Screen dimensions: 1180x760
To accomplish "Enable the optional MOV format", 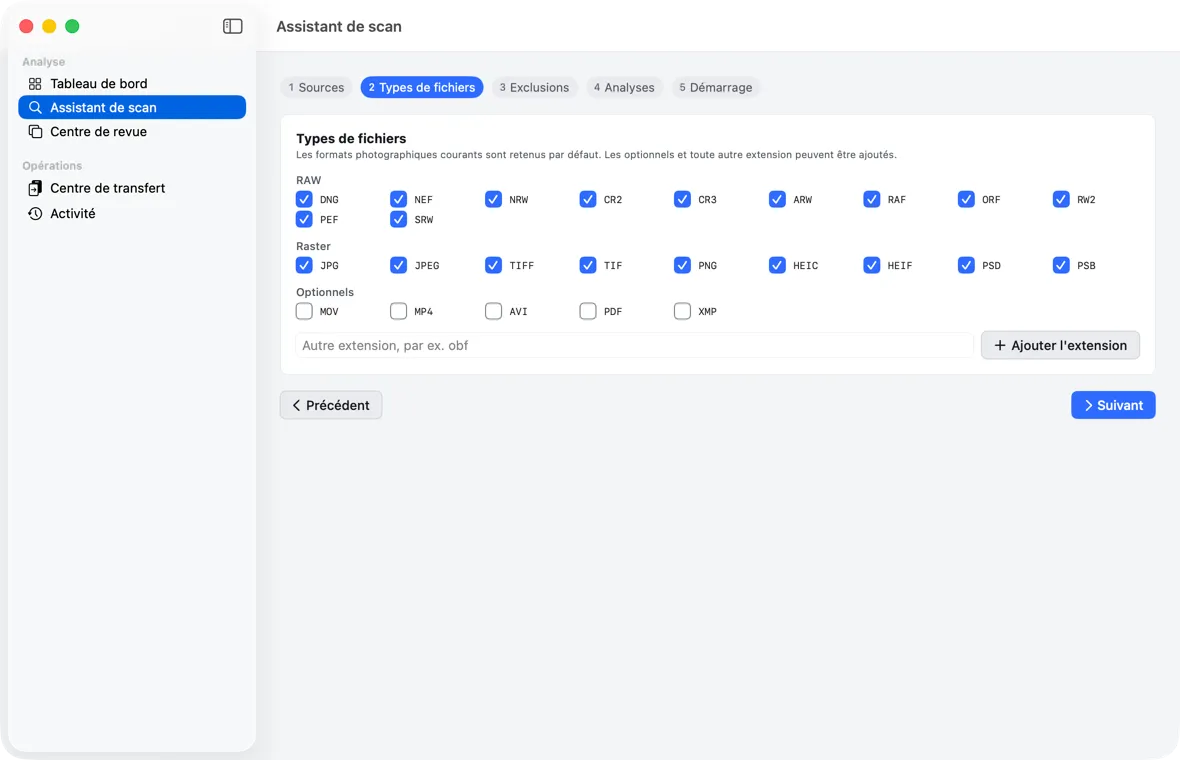I will click(x=304, y=311).
